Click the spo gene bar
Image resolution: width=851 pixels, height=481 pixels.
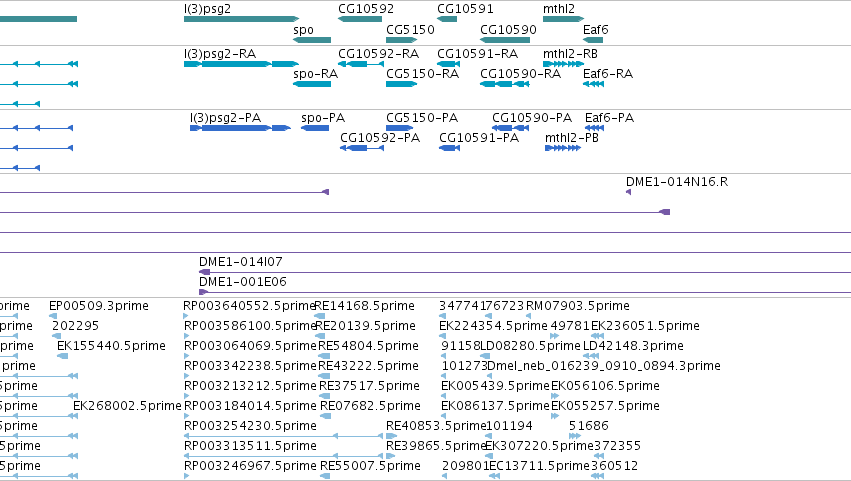coord(312,40)
